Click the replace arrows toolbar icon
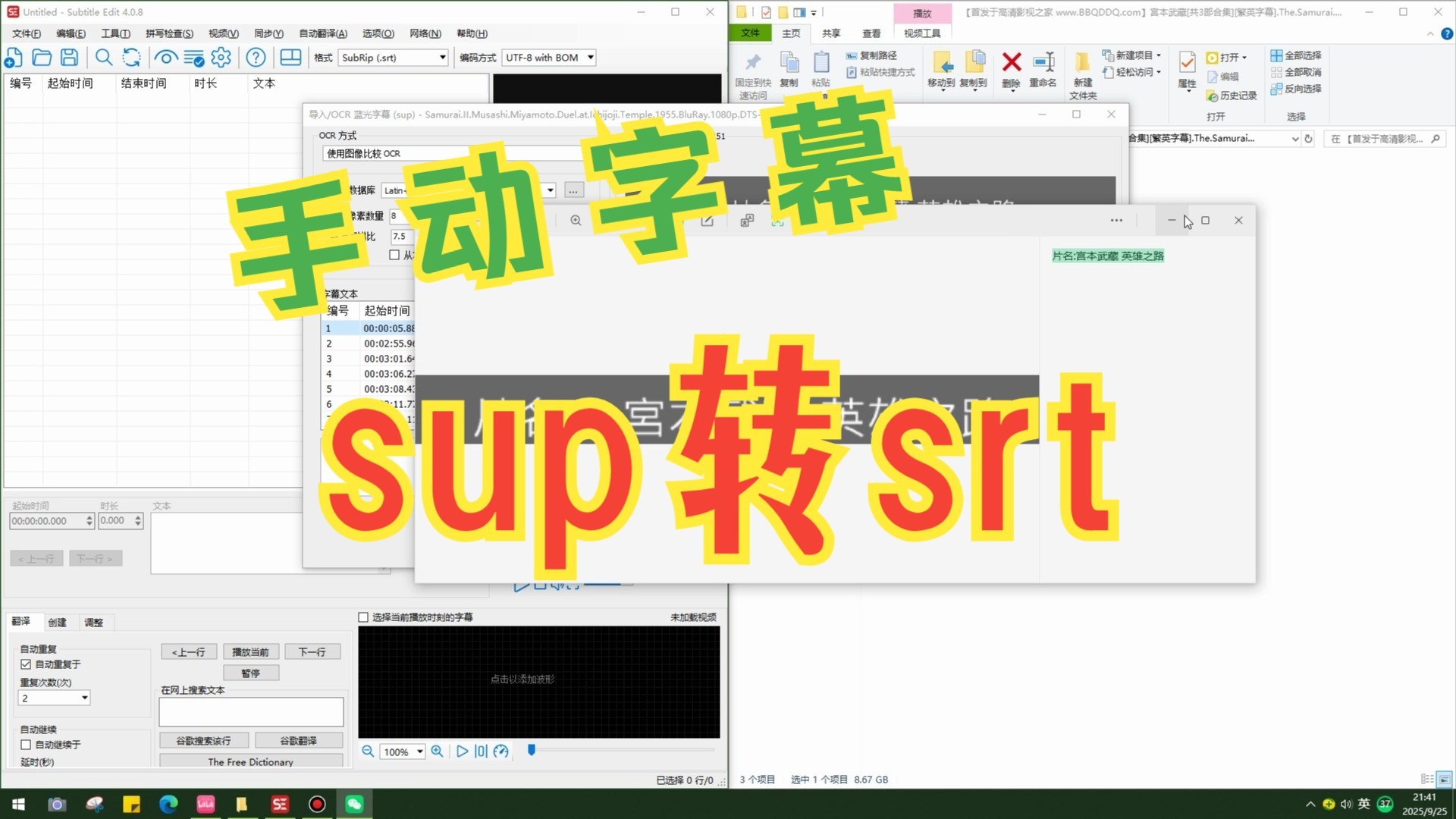Screen dimensions: 1456x819 131,58
